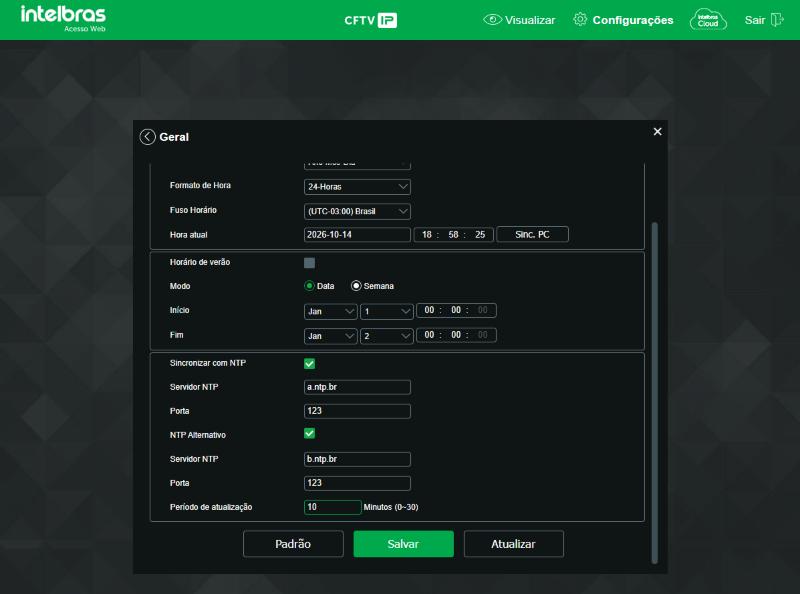Click the alternative NTP Porta field

pos(357,483)
